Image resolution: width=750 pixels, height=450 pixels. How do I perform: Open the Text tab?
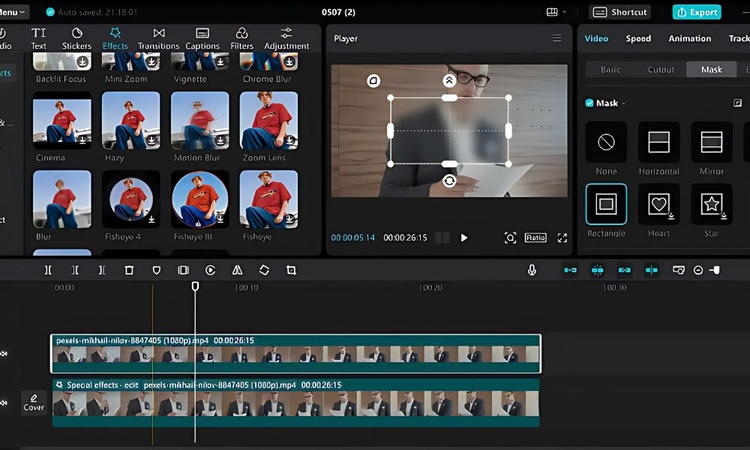pos(39,39)
